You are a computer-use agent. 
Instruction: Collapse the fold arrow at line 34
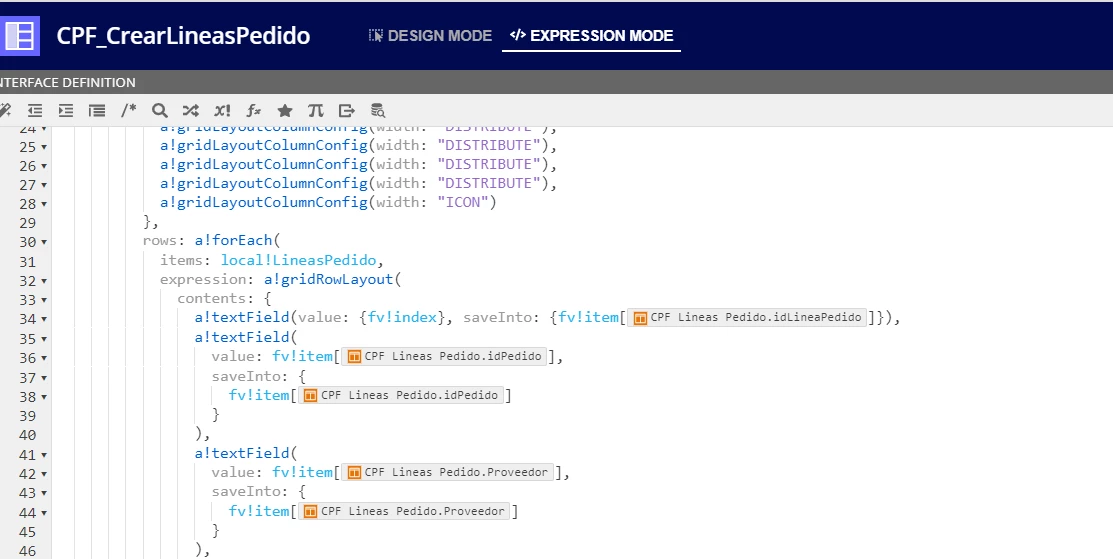pos(44,320)
